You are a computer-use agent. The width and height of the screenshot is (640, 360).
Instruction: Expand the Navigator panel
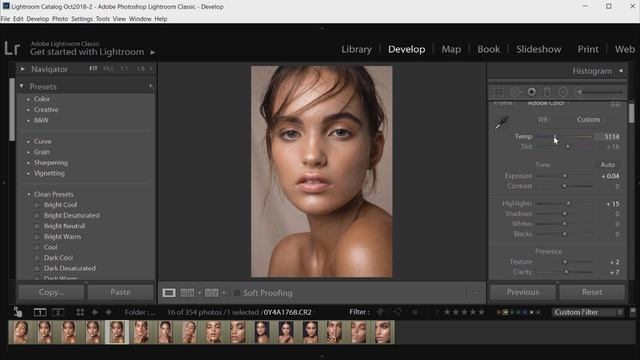point(22,69)
